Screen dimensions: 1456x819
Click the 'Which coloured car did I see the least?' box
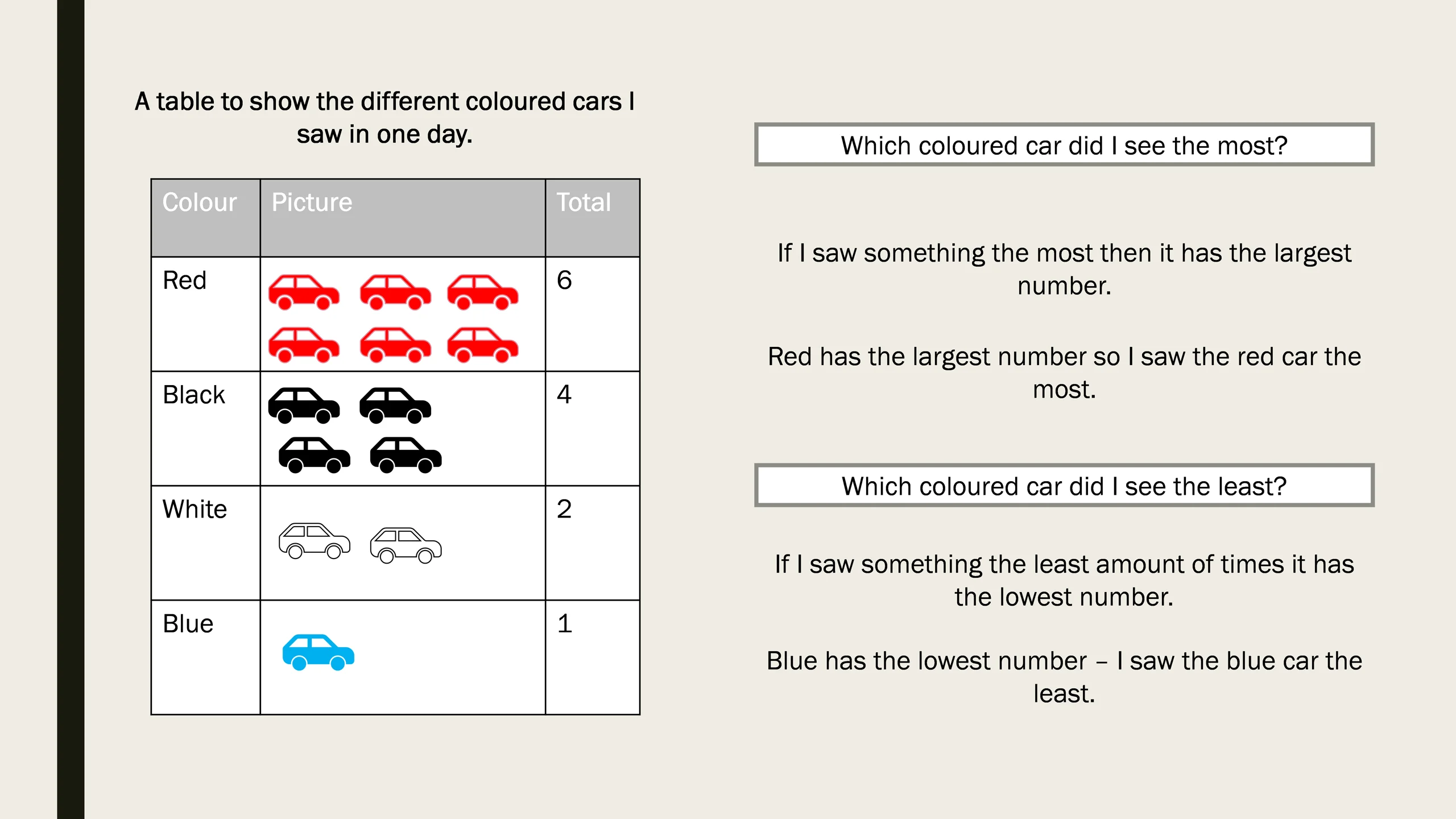[1064, 485]
